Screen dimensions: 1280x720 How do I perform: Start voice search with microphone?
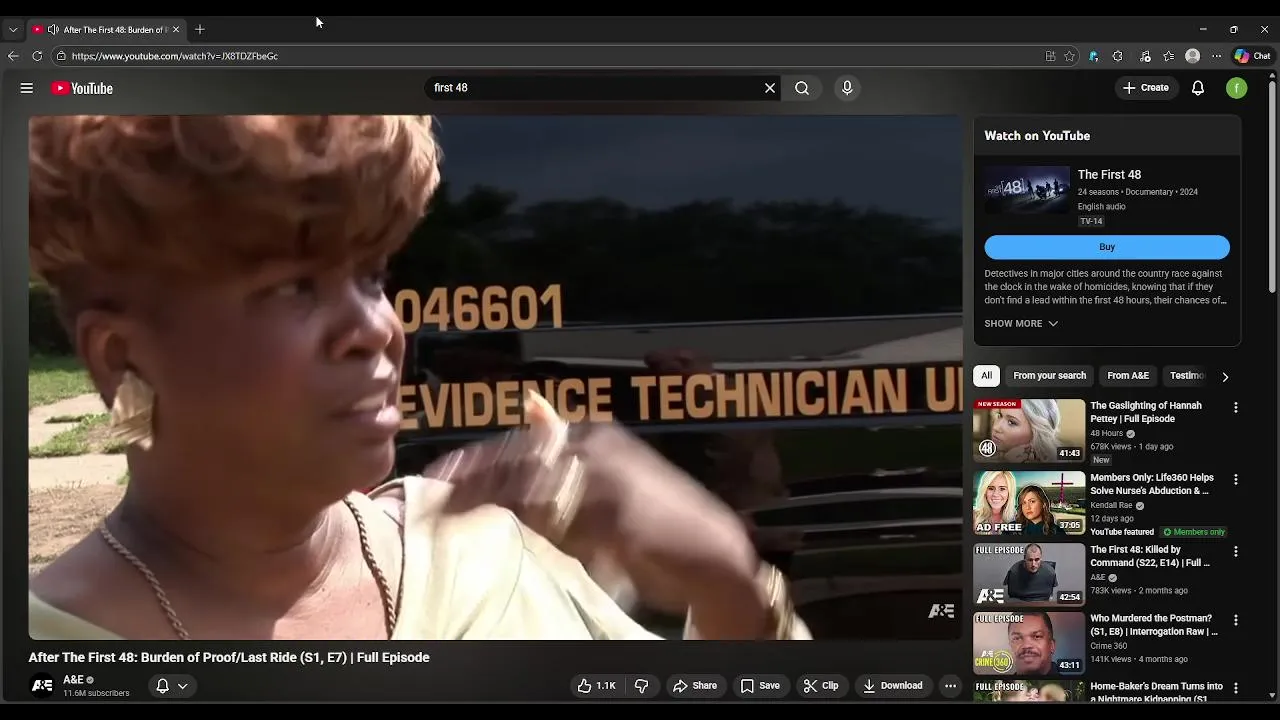[847, 88]
